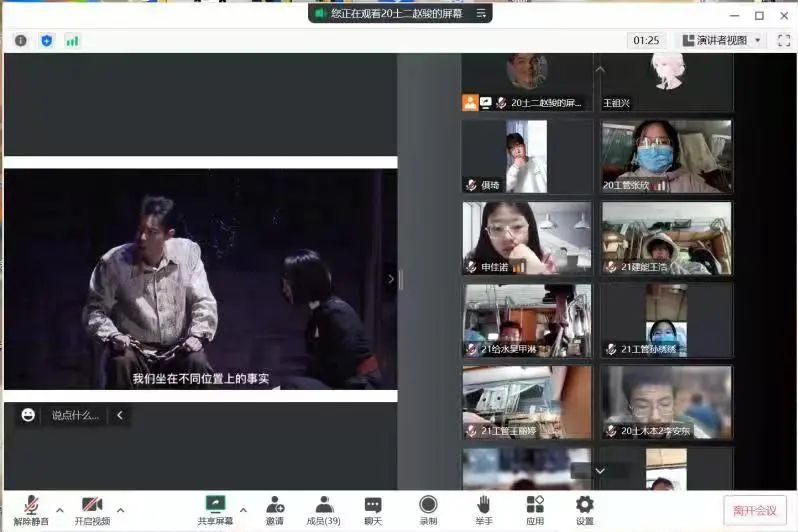Select the 21给水吴甲淋 participant video

coord(527,321)
